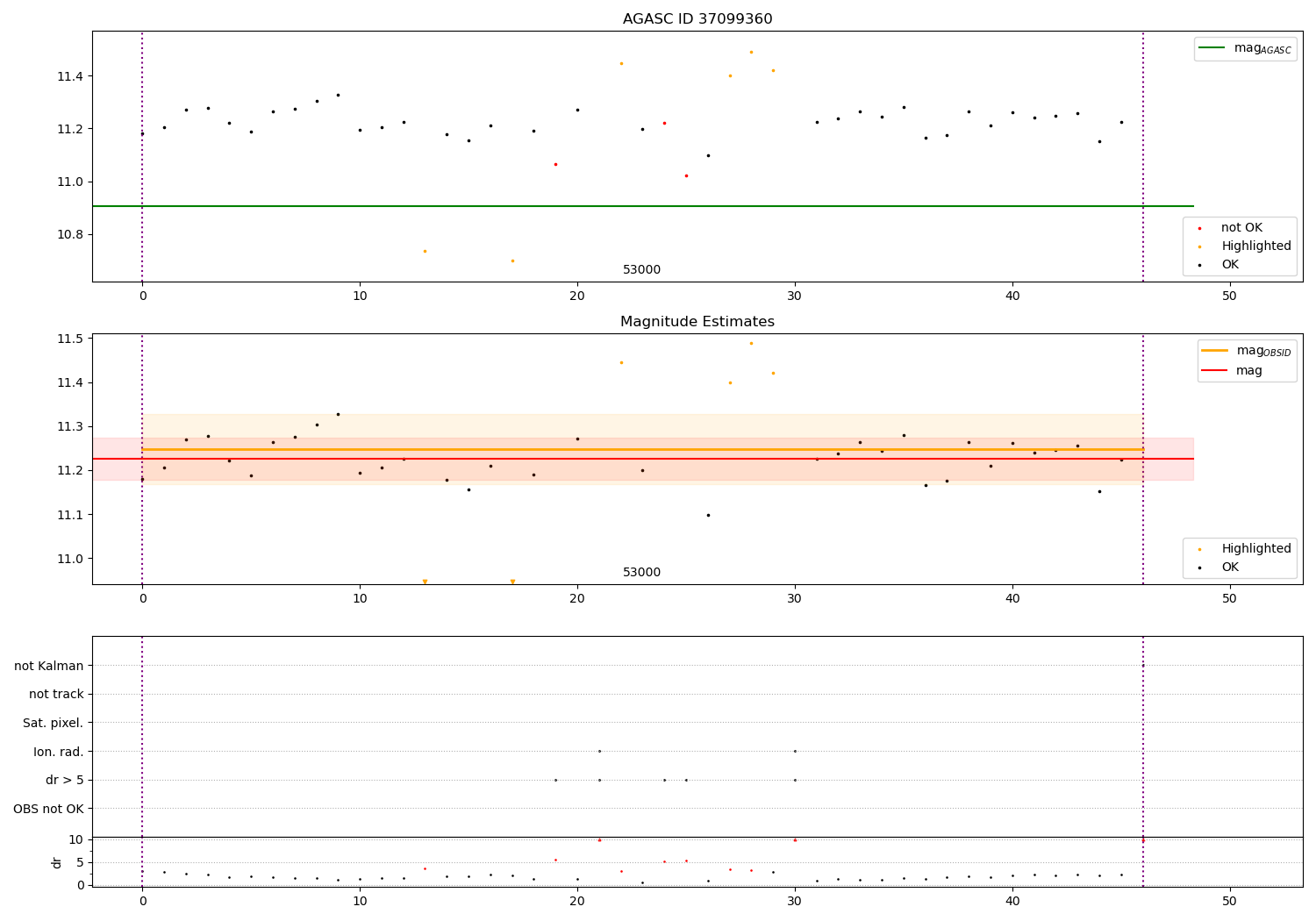The width and height of the screenshot is (1316, 921).
Task: Click the 'Magnitude Estimates' subplot title
Action: 697,322
